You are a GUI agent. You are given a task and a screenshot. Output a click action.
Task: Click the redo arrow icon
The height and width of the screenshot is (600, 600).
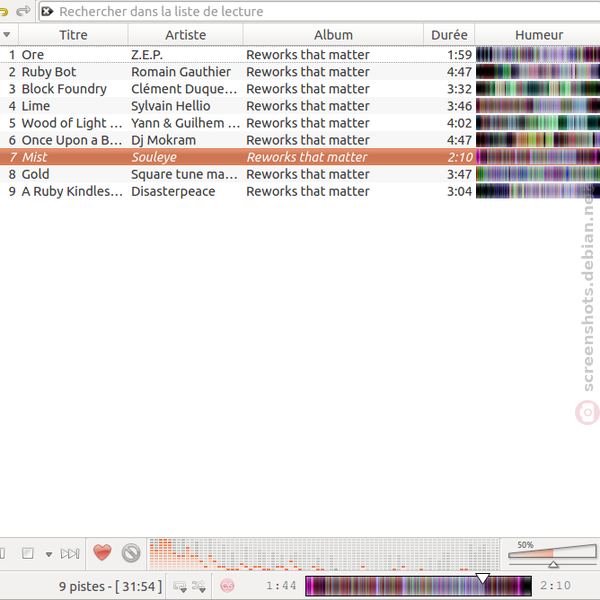click(x=23, y=11)
